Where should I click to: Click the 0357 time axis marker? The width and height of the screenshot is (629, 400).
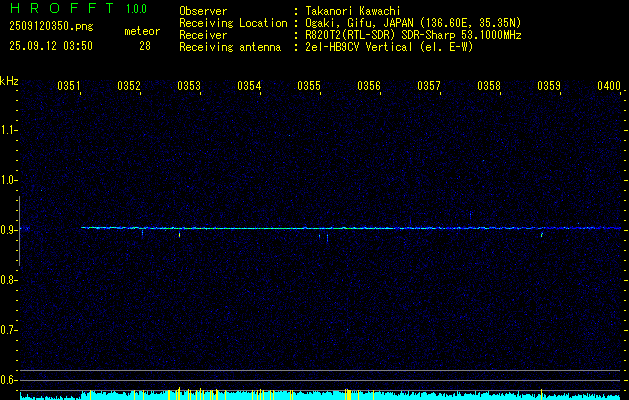click(429, 85)
